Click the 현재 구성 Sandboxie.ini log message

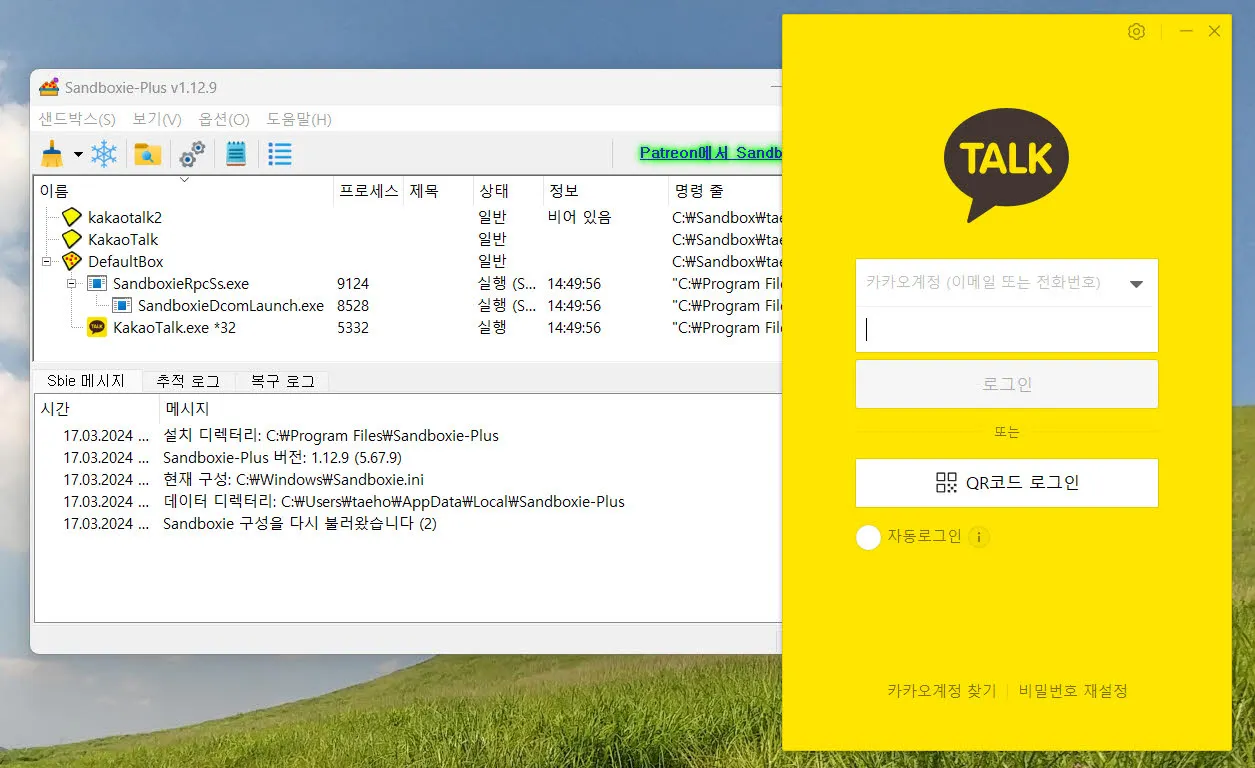(x=293, y=480)
